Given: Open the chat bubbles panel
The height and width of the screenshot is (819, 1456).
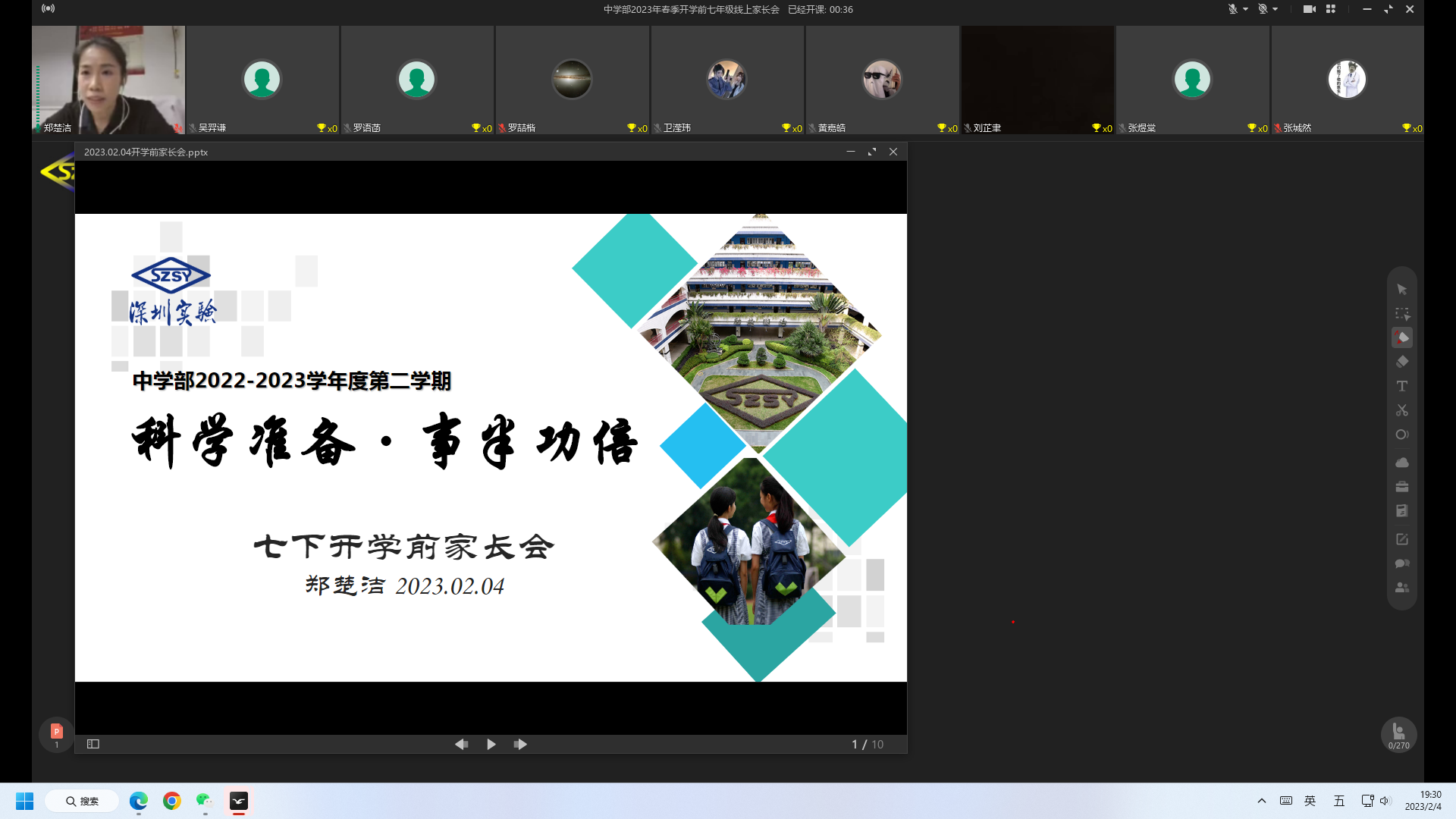Looking at the screenshot, I should [x=1401, y=563].
